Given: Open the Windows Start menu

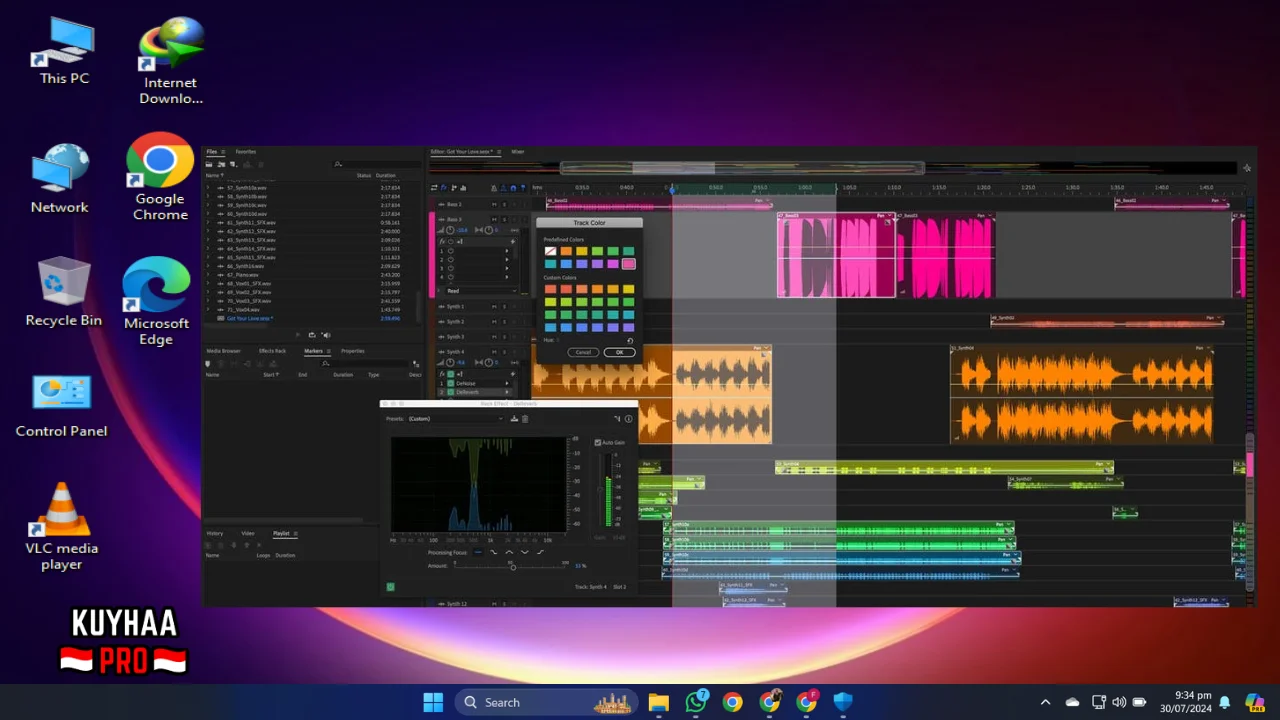Looking at the screenshot, I should 433,702.
